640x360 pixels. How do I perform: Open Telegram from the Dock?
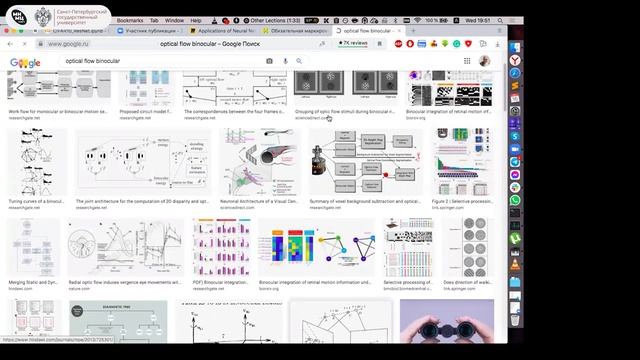click(515, 162)
